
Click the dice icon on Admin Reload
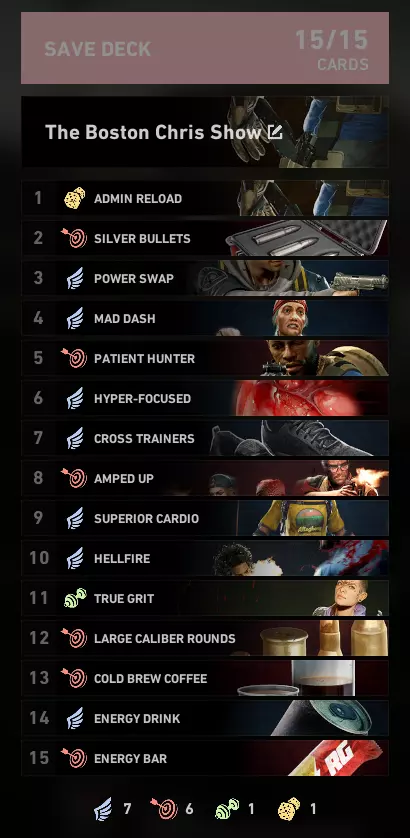coord(75,198)
